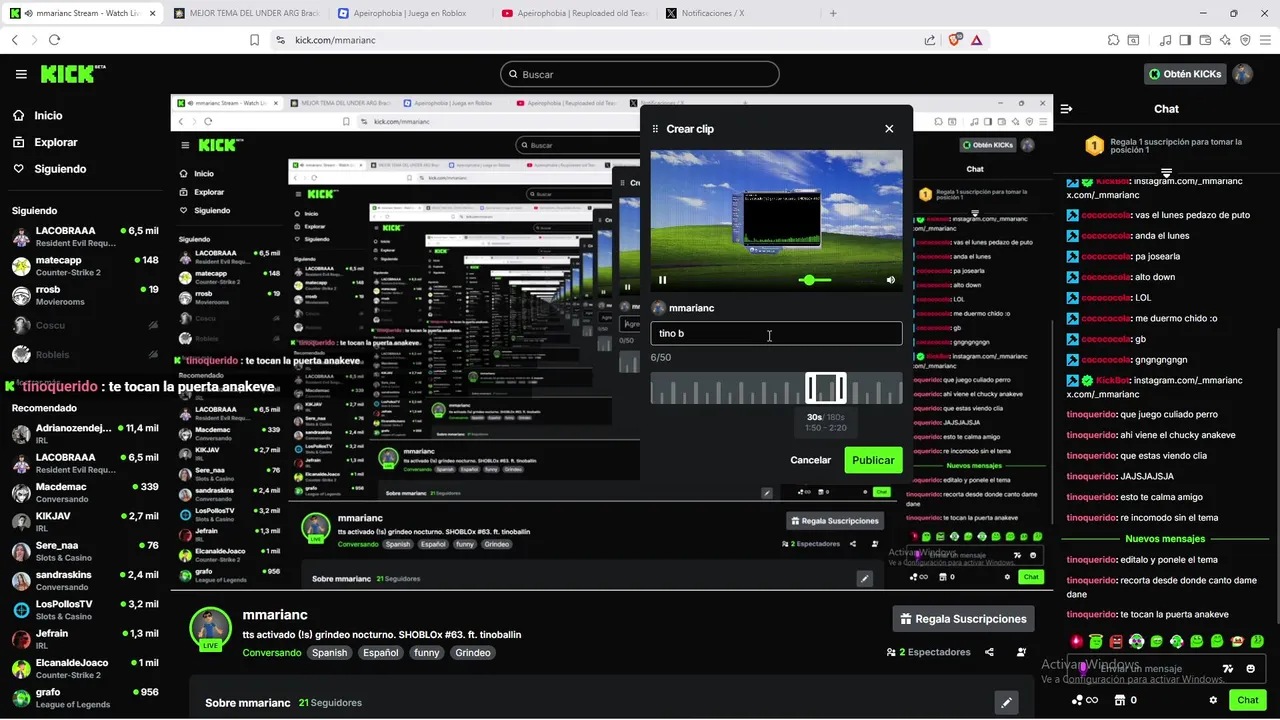Image resolution: width=1280 pixels, height=720 pixels.
Task: Click the Nuevos mensajes chat divider
Action: click(x=1165, y=539)
